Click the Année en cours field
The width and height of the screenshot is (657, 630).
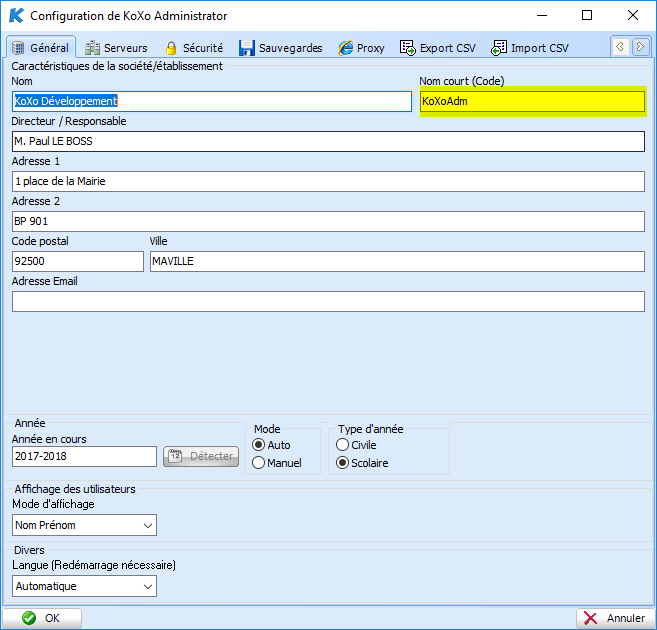point(84,457)
